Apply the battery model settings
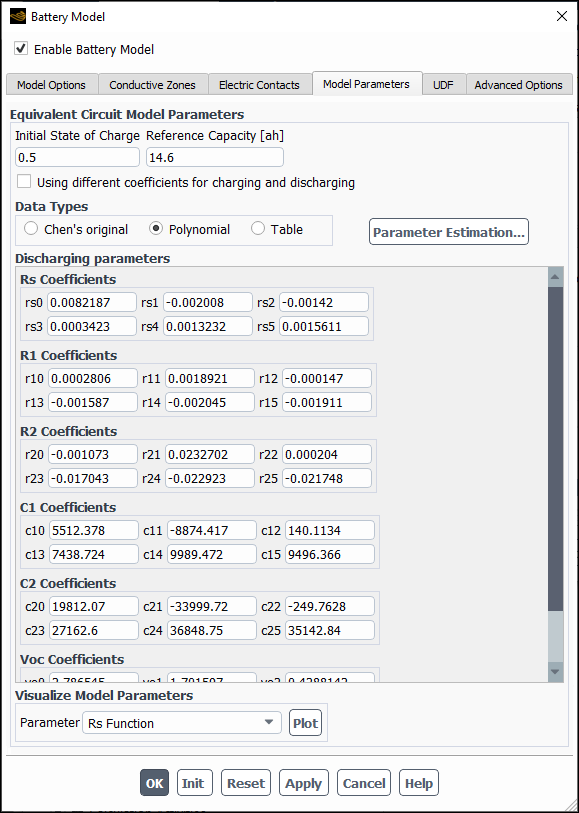 click(303, 783)
